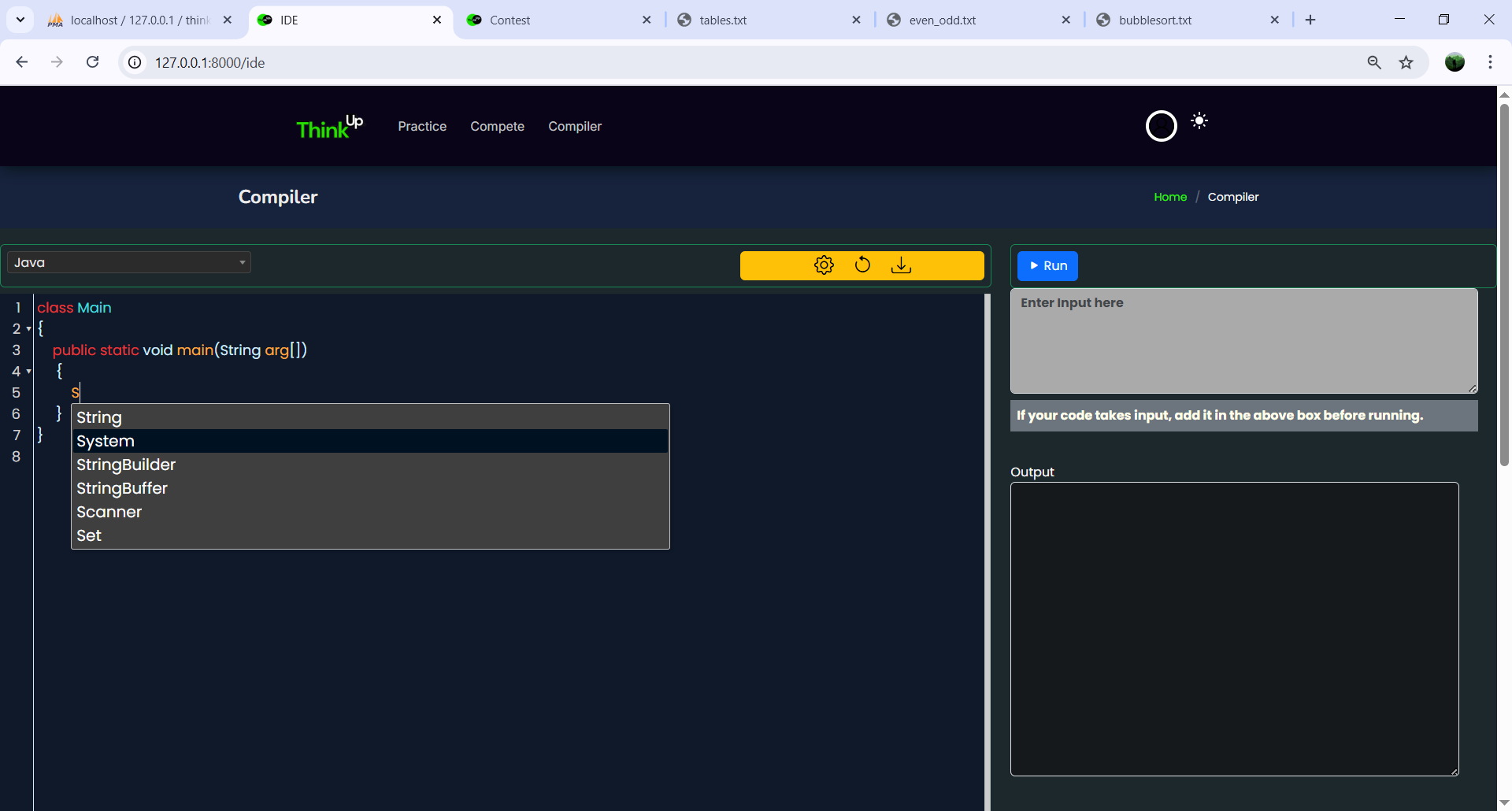Open the Chrome three-dot menu
The width and height of the screenshot is (1512, 811).
[1490, 62]
